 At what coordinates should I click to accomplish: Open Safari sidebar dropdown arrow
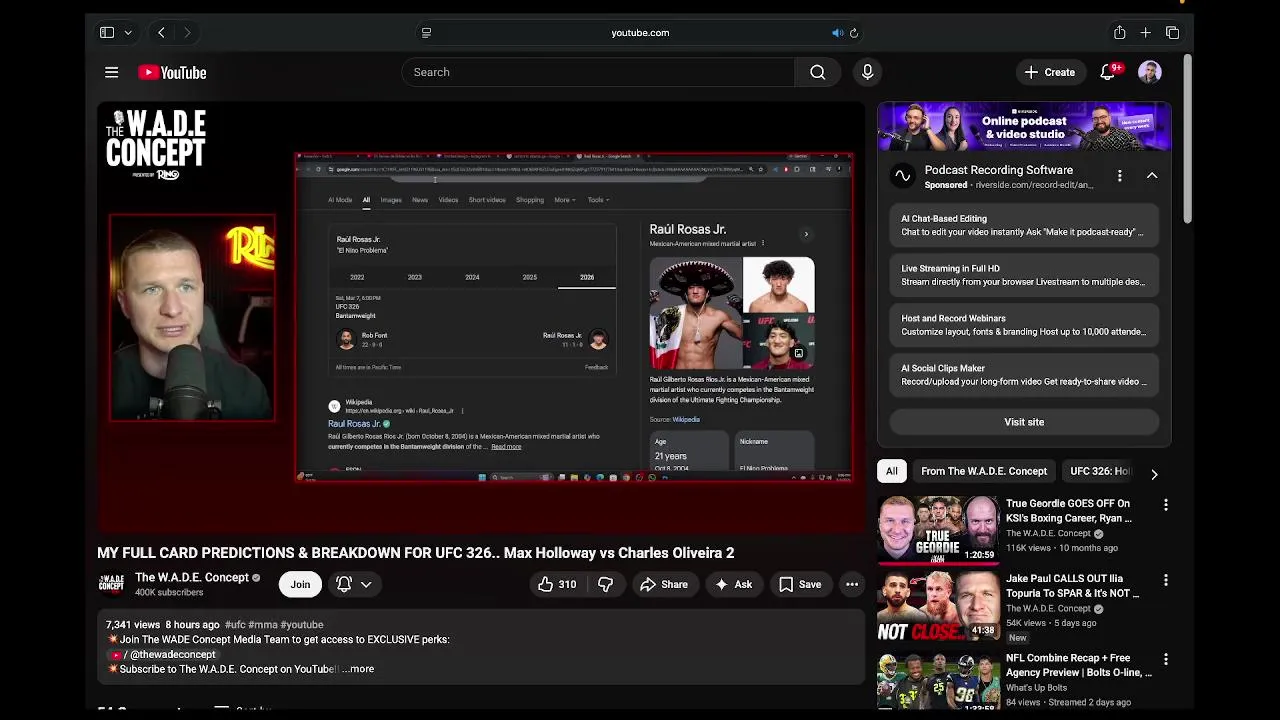click(x=128, y=32)
